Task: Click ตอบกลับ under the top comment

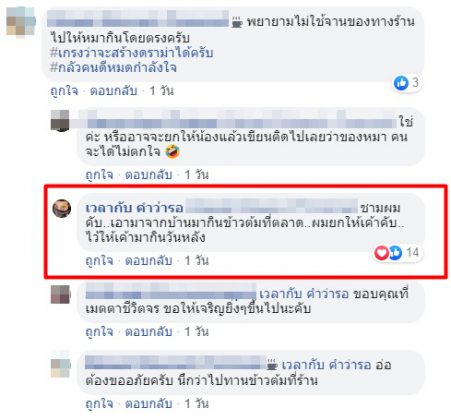Action: pyautogui.click(x=113, y=91)
